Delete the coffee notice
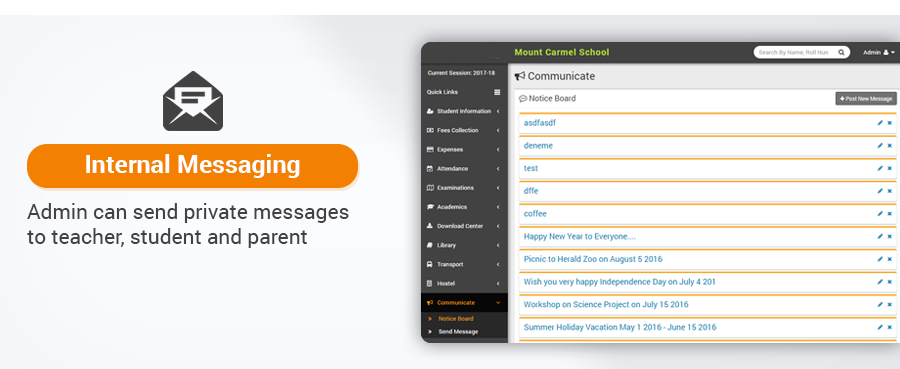 890,213
